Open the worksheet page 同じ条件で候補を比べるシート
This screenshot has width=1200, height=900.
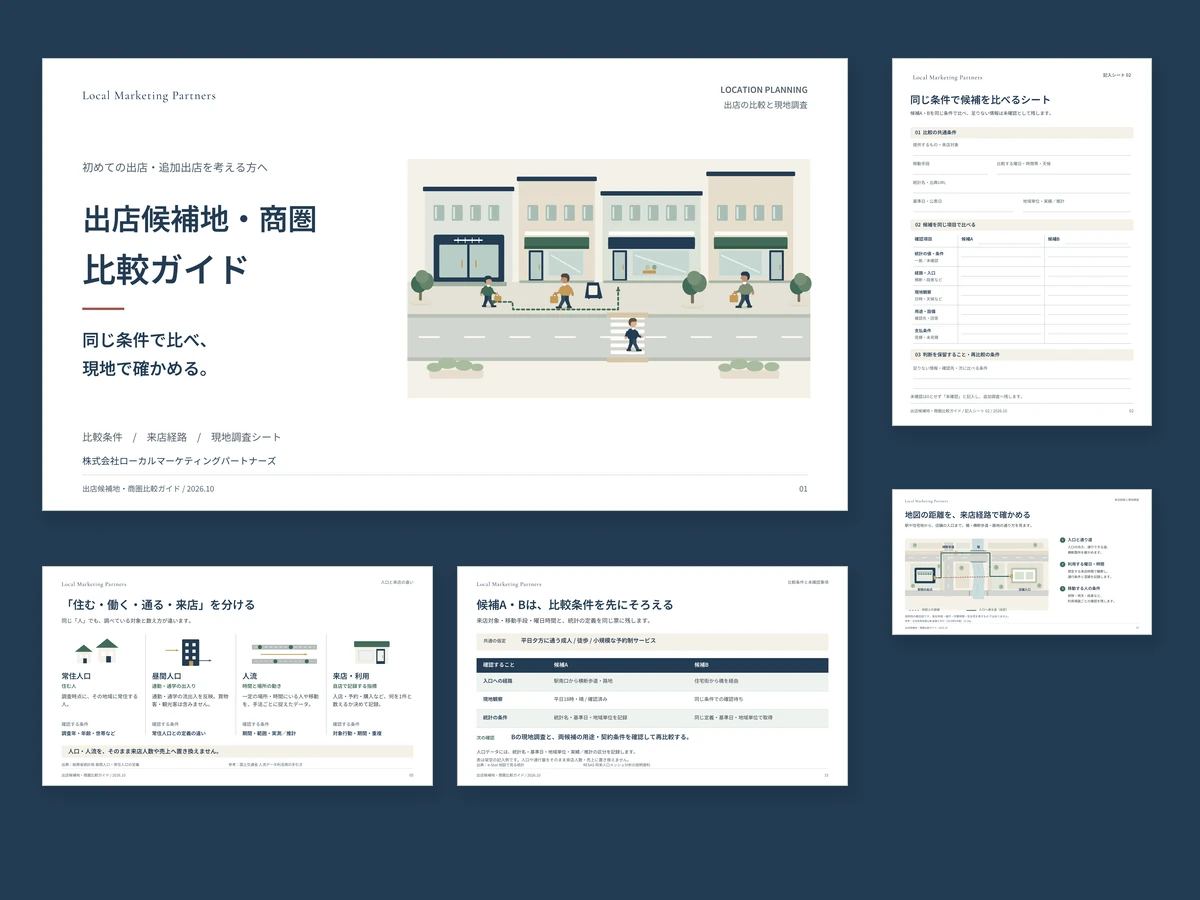pos(1022,242)
